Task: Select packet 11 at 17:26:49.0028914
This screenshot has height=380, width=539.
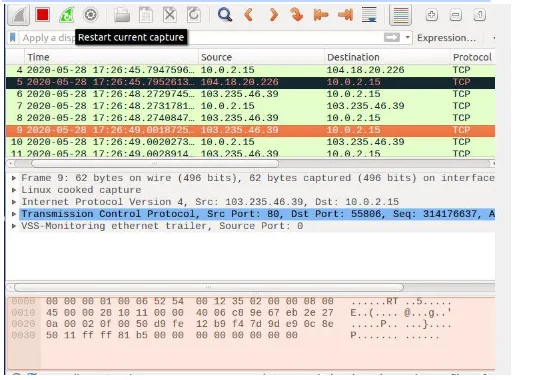Action: [x=250, y=153]
